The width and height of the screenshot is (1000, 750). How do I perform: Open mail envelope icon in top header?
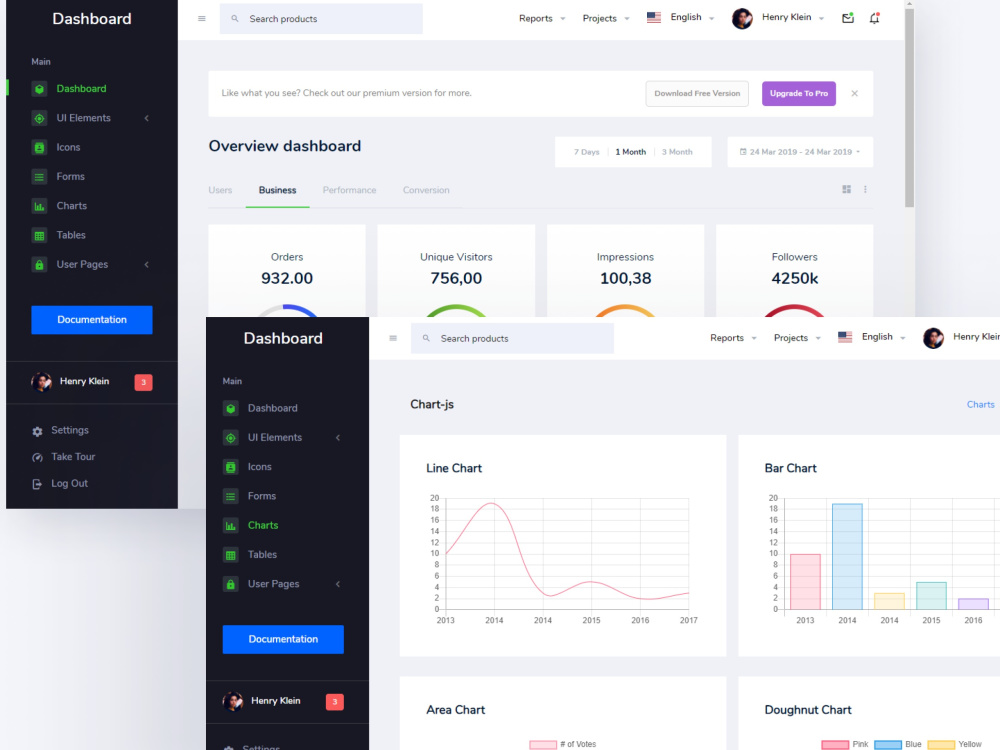pyautogui.click(x=848, y=18)
